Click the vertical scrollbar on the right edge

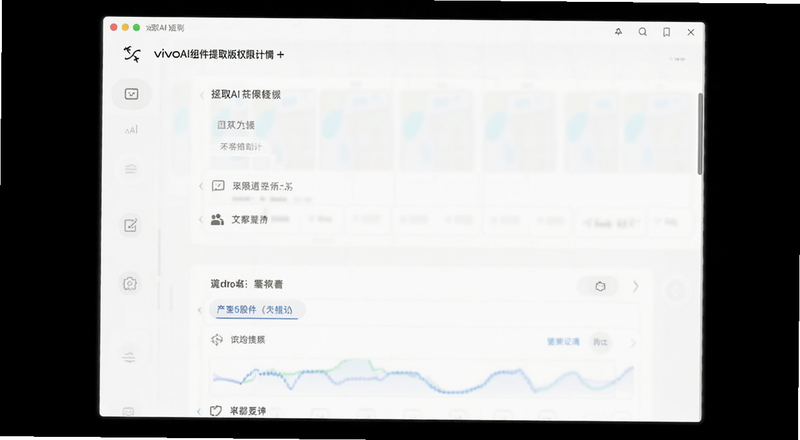pos(700,134)
